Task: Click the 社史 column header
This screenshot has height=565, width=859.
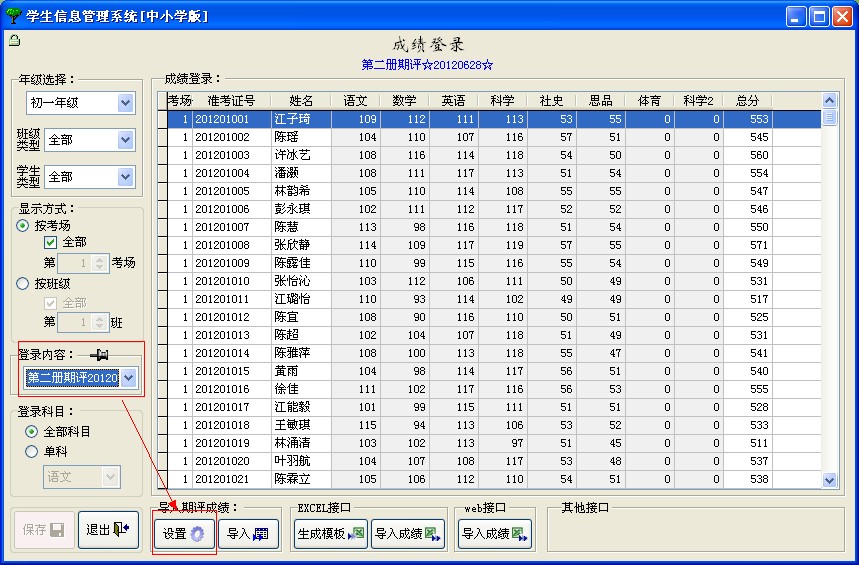Action: coord(552,101)
